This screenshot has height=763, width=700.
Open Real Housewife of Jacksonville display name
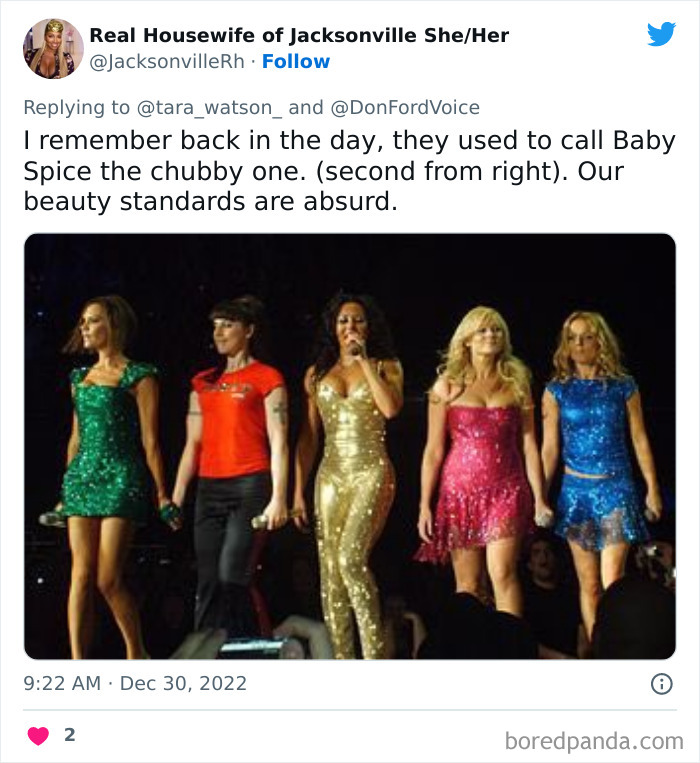click(x=299, y=36)
